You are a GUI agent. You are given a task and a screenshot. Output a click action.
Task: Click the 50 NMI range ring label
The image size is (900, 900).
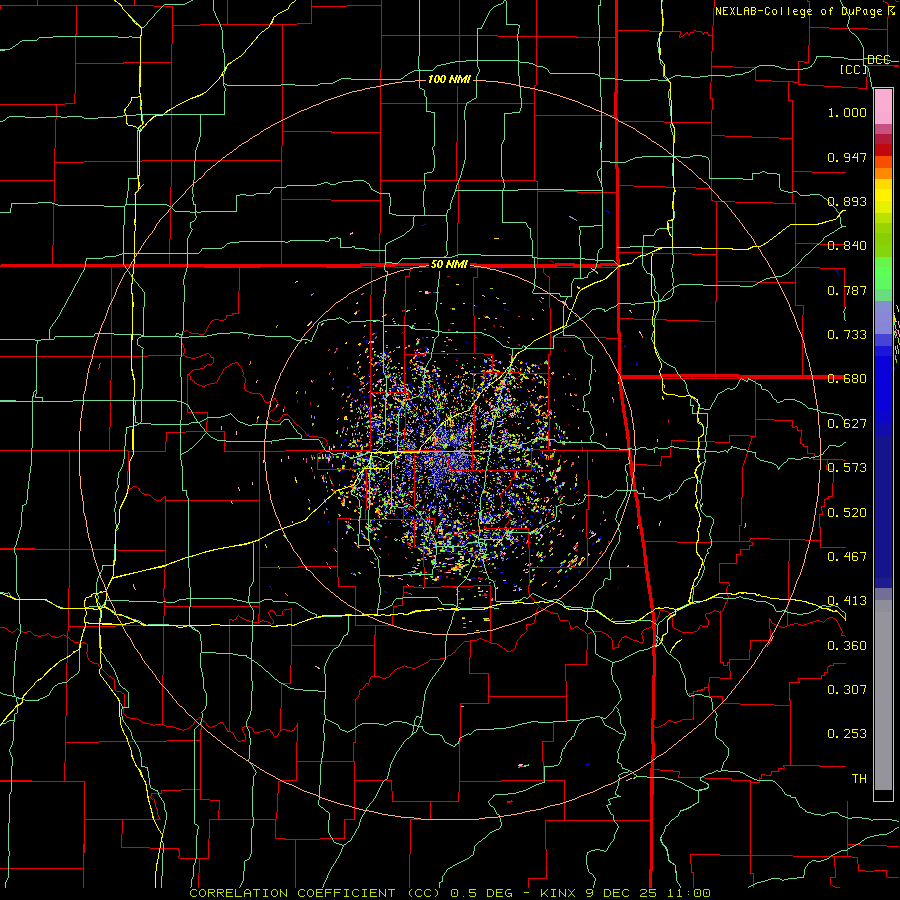pyautogui.click(x=449, y=265)
